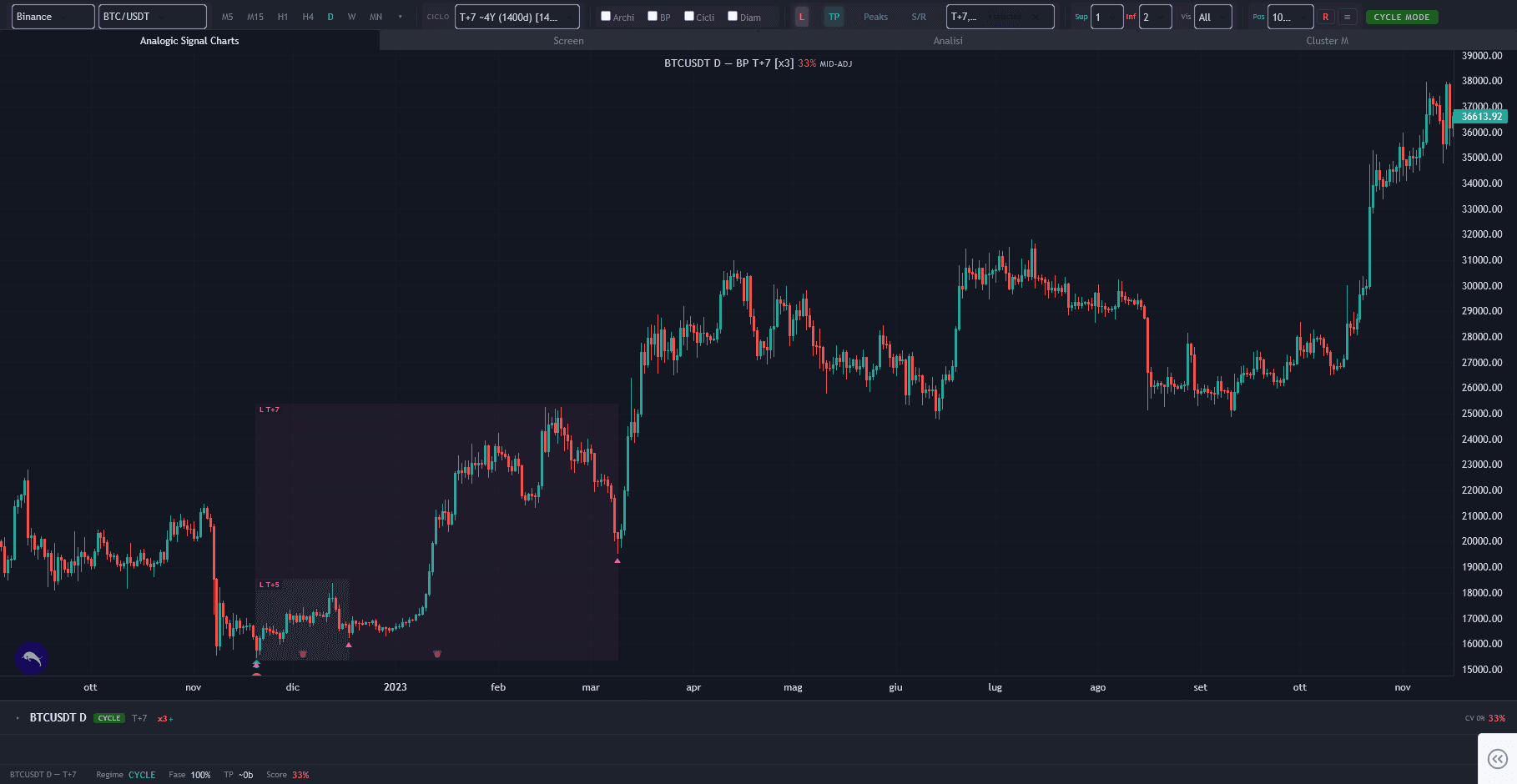The image size is (1517, 784).
Task: Expand the CICLO T+7 ~4Y dropdown
Action: point(517,17)
